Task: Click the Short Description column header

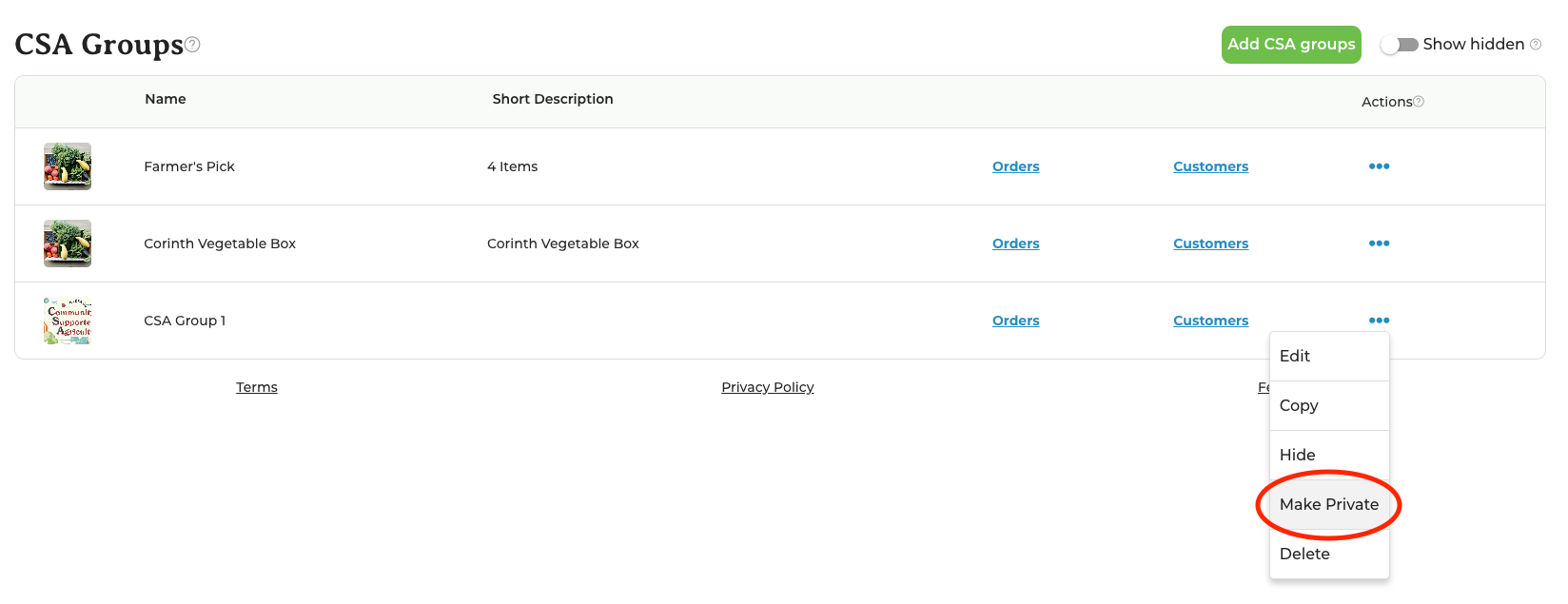Action: (x=553, y=99)
